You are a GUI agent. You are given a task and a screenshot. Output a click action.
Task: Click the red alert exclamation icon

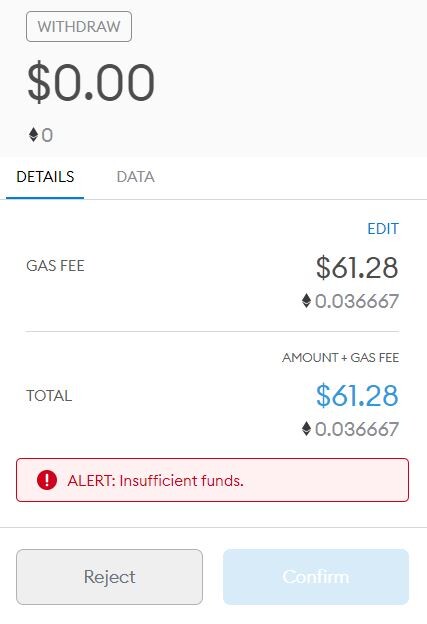[x=47, y=480]
